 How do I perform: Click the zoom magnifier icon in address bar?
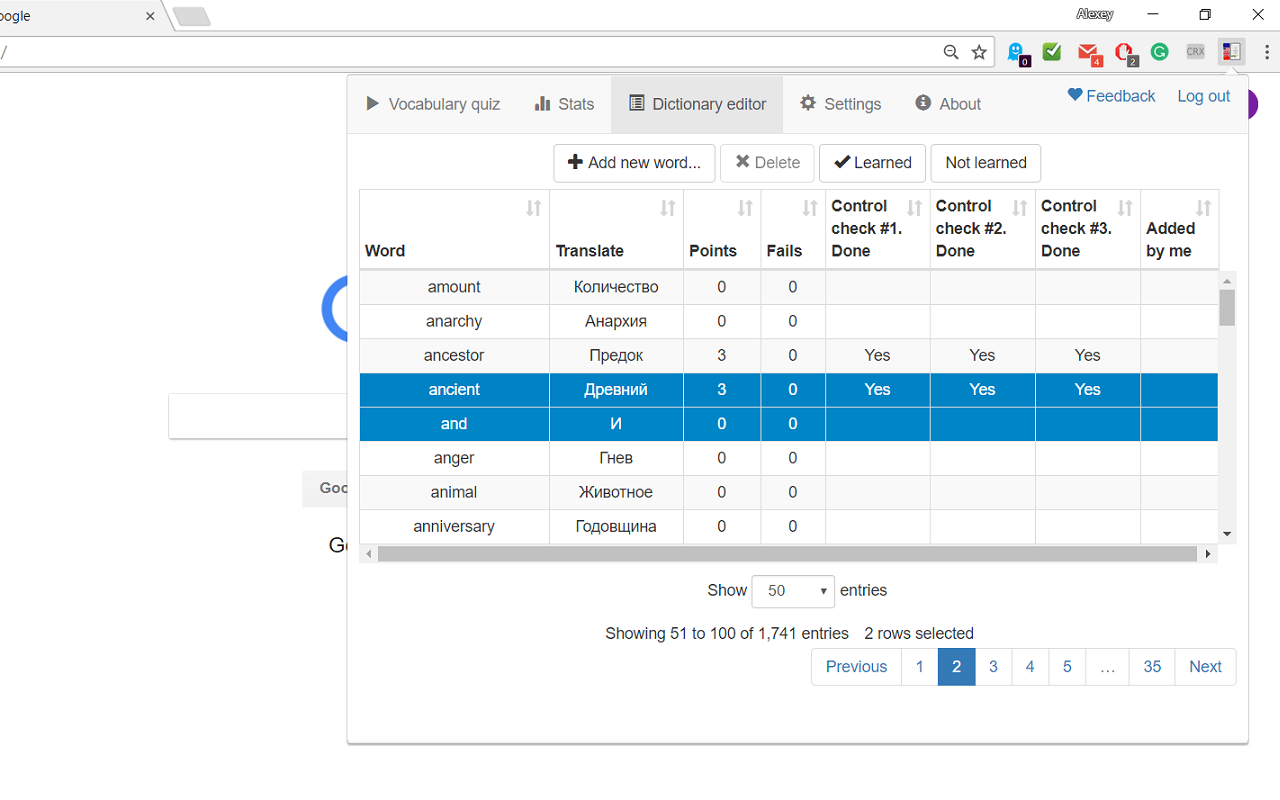[x=951, y=52]
